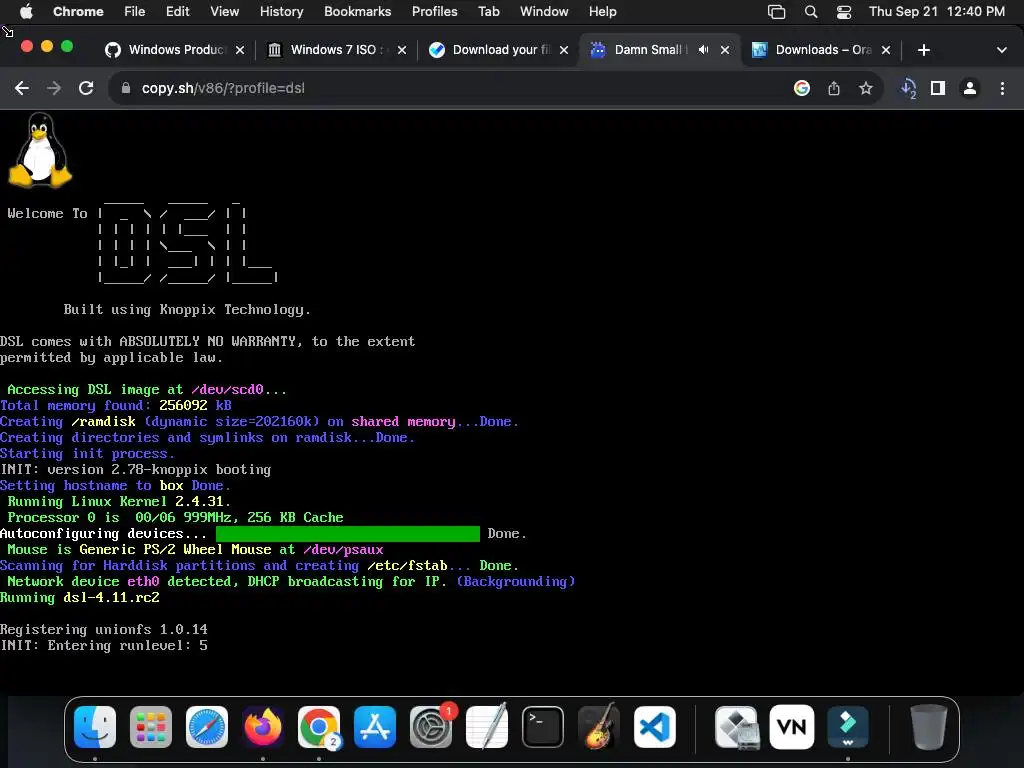Open the Chrome application menu
This screenshot has height=768, width=1024.
78,11
